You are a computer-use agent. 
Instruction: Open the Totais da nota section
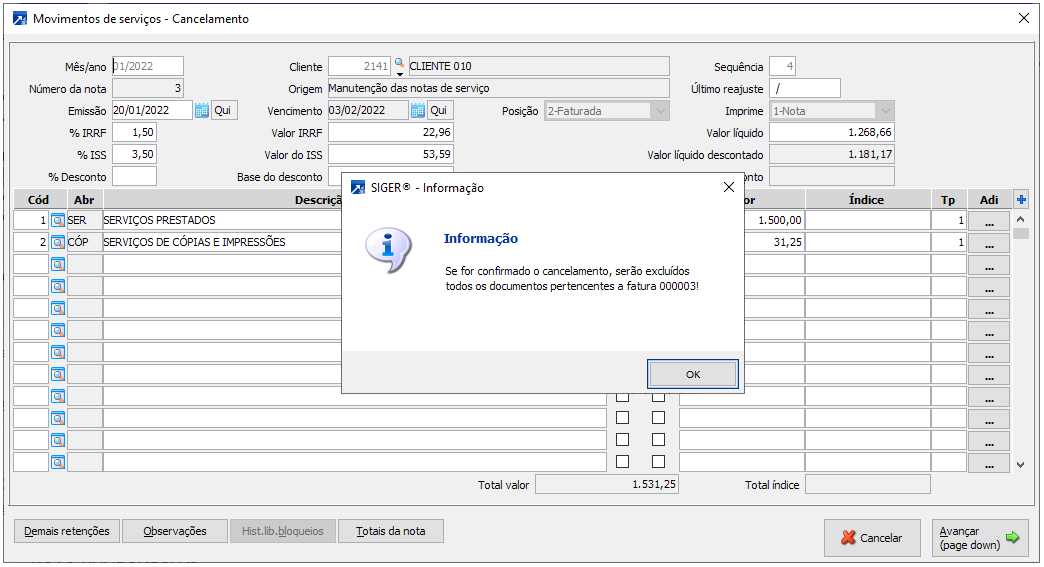click(x=391, y=531)
